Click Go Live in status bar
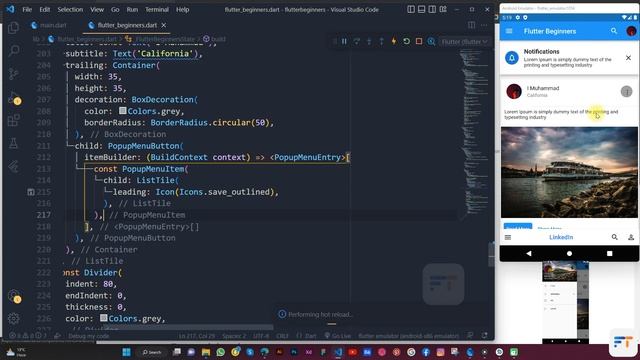The image size is (640, 360). click(338, 336)
